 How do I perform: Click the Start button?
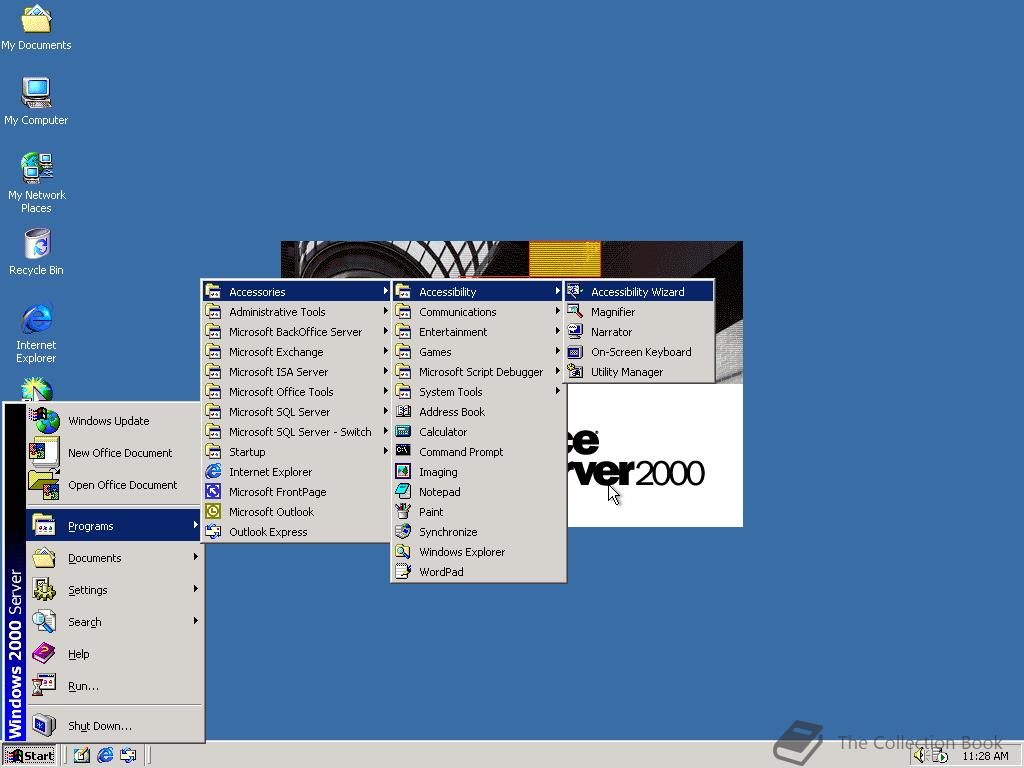(x=30, y=756)
